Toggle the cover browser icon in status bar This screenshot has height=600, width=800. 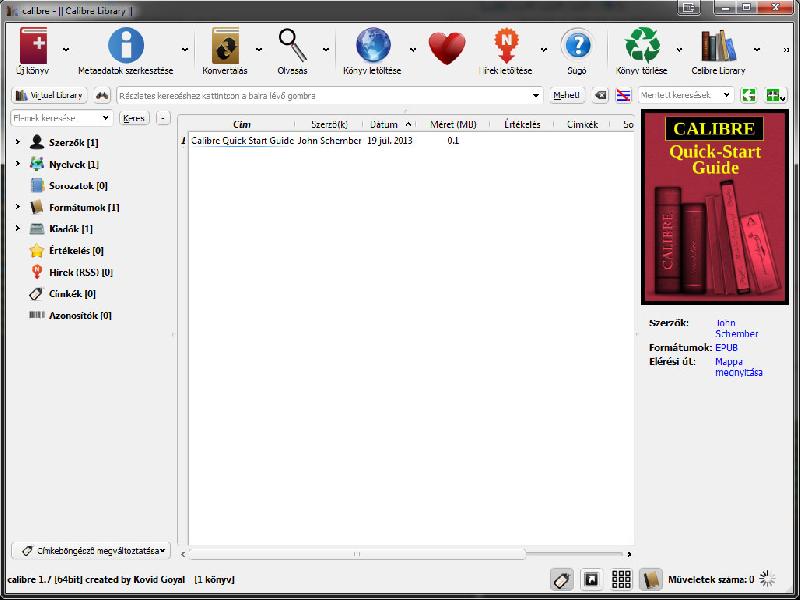pyautogui.click(x=591, y=580)
